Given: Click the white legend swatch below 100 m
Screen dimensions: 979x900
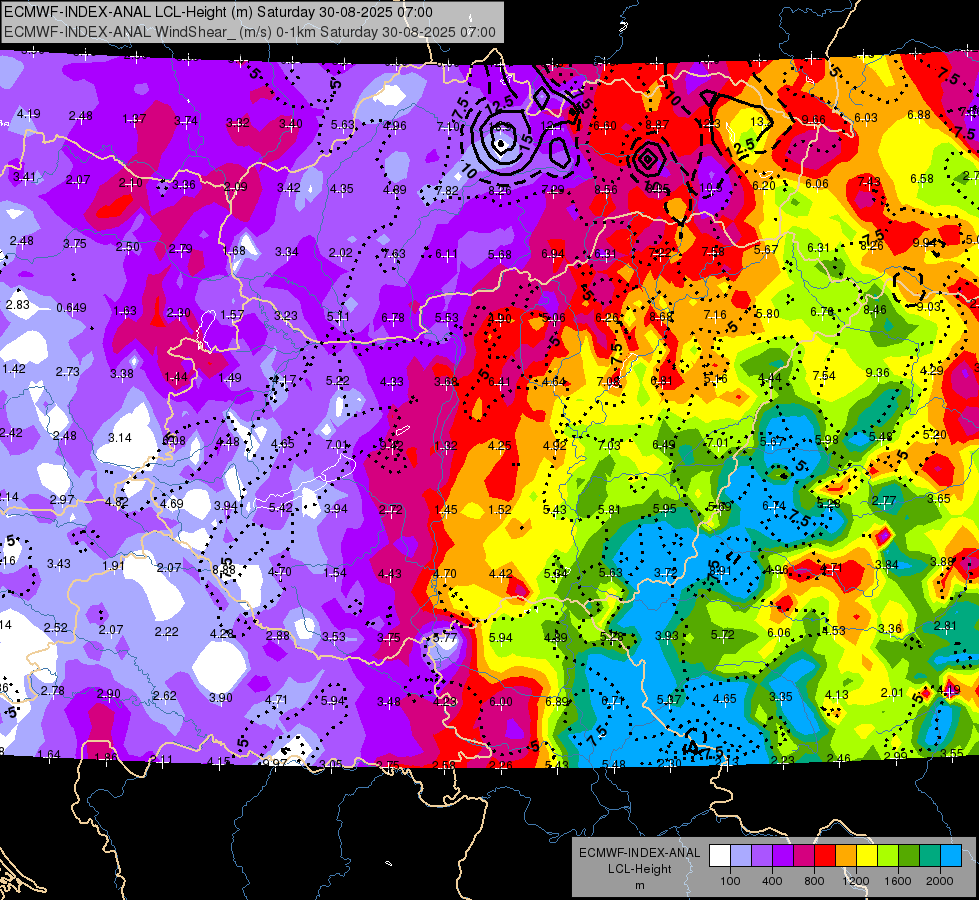Looking at the screenshot, I should [x=720, y=856].
